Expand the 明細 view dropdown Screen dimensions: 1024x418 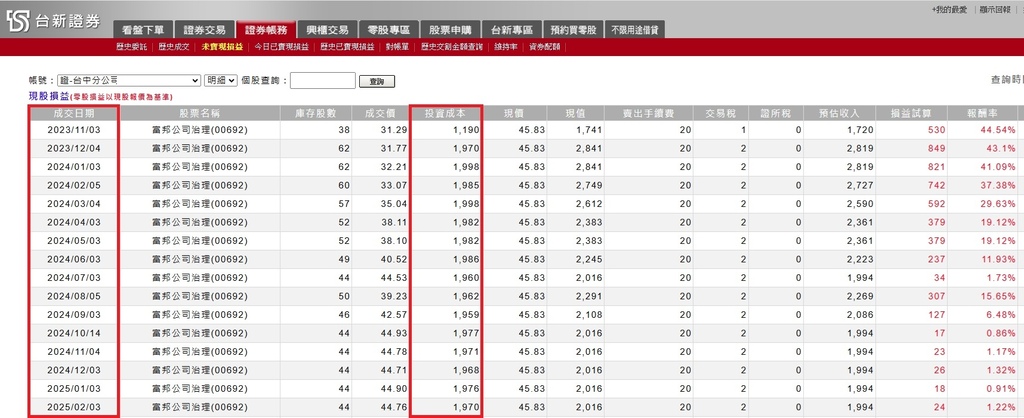tap(221, 80)
